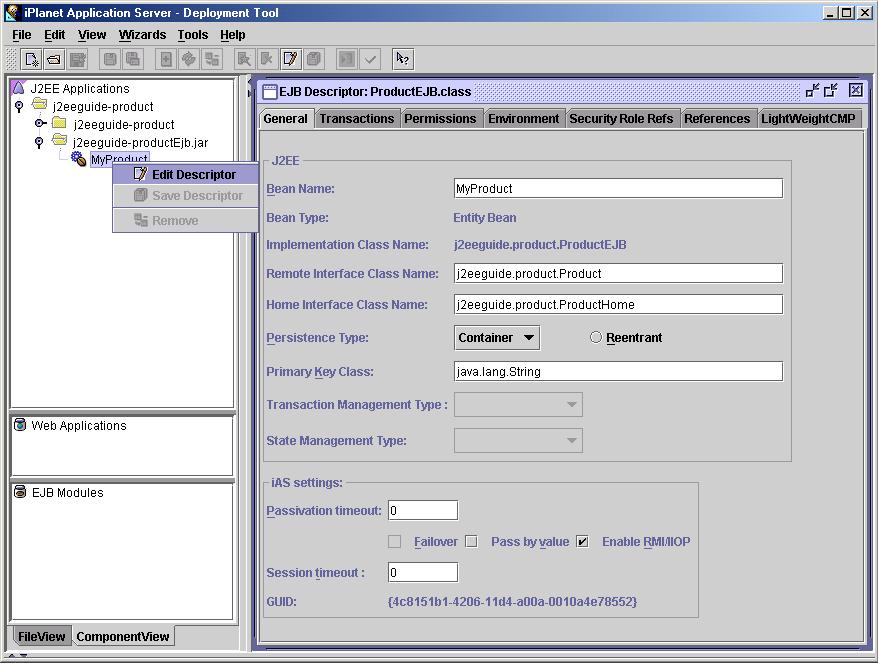Image resolution: width=878 pixels, height=663 pixels.
Task: Click the Primary Key Class field
Action: coord(618,371)
